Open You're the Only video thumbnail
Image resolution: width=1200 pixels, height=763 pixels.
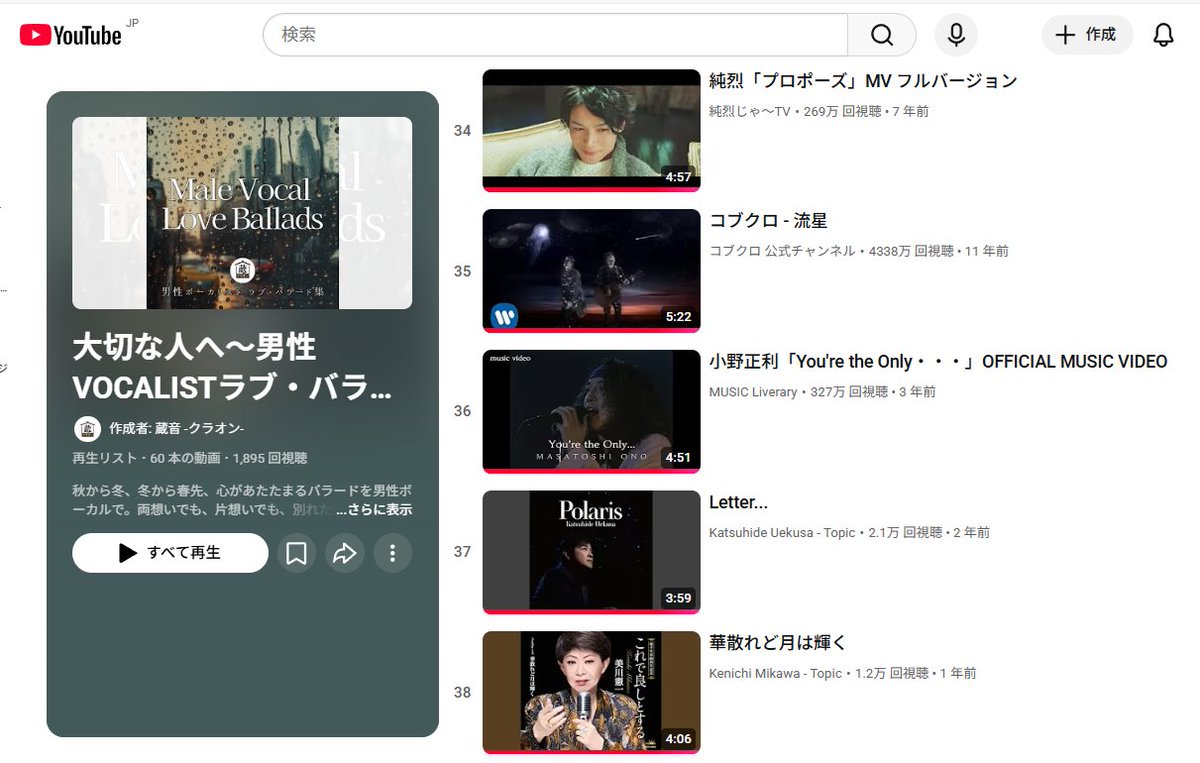[x=591, y=411]
